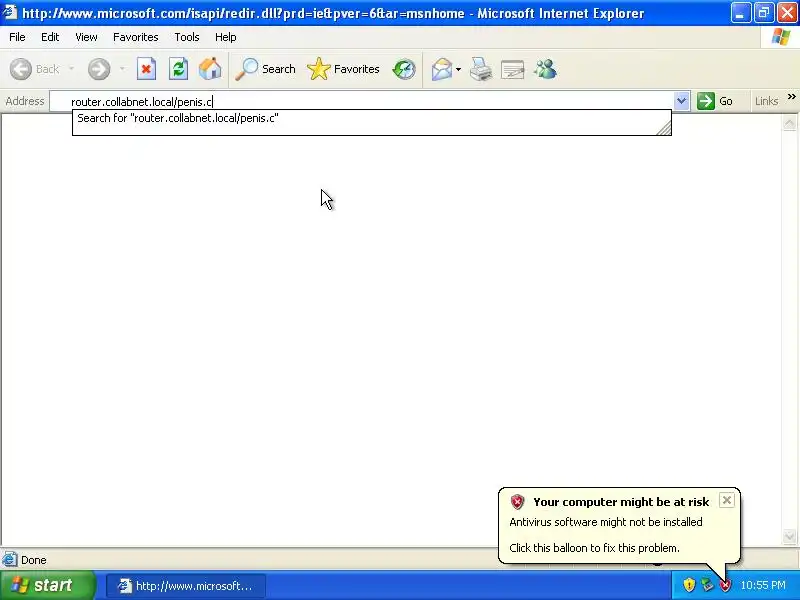Click the IE page icon in title bar
Image resolution: width=800 pixels, height=600 pixels.
10,12
